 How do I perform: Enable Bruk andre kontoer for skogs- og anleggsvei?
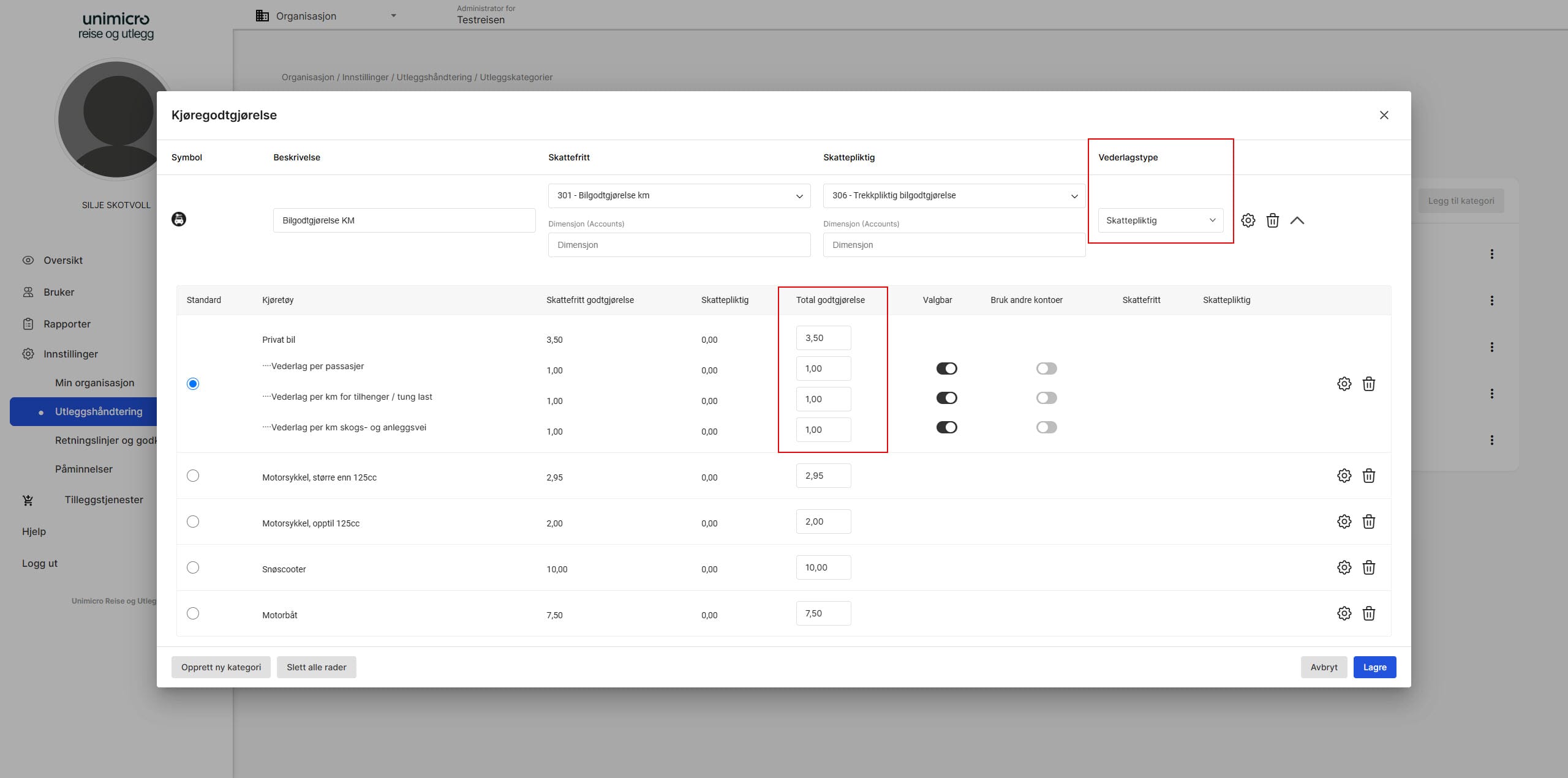coord(1046,427)
